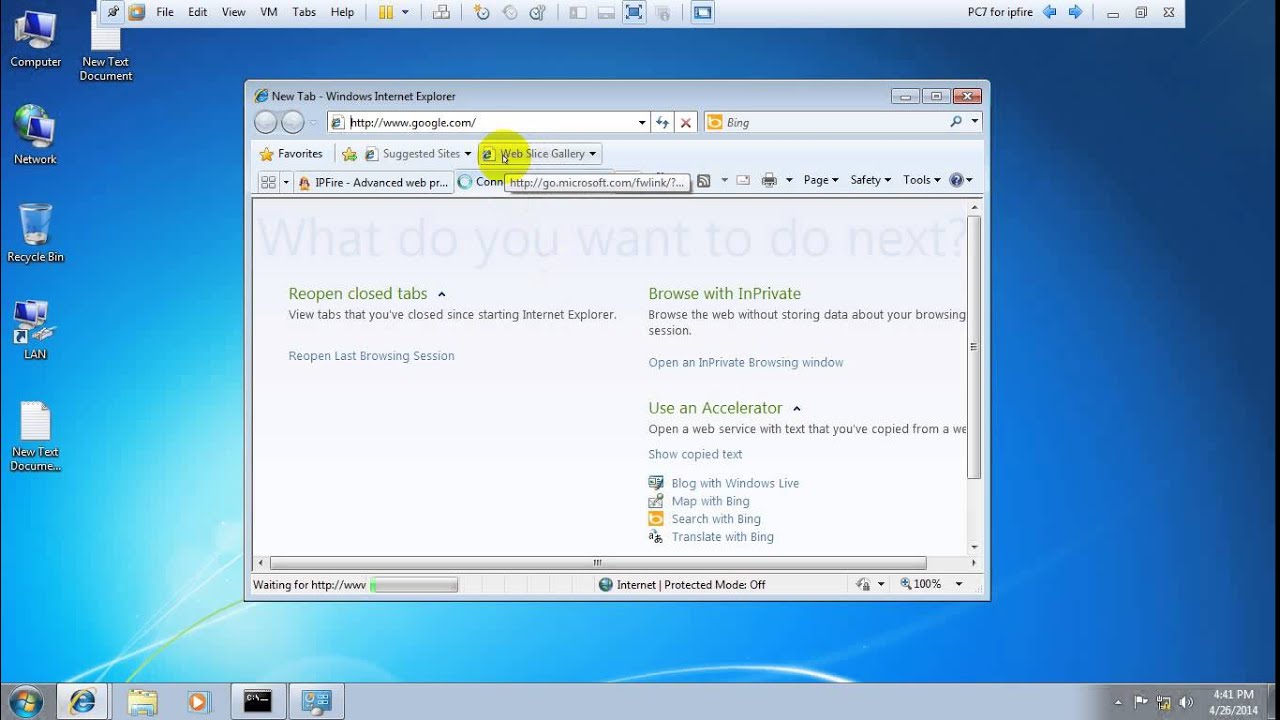The height and width of the screenshot is (720, 1280).
Task: Click Internet Explorer icon on taskbar
Action: tap(82, 701)
